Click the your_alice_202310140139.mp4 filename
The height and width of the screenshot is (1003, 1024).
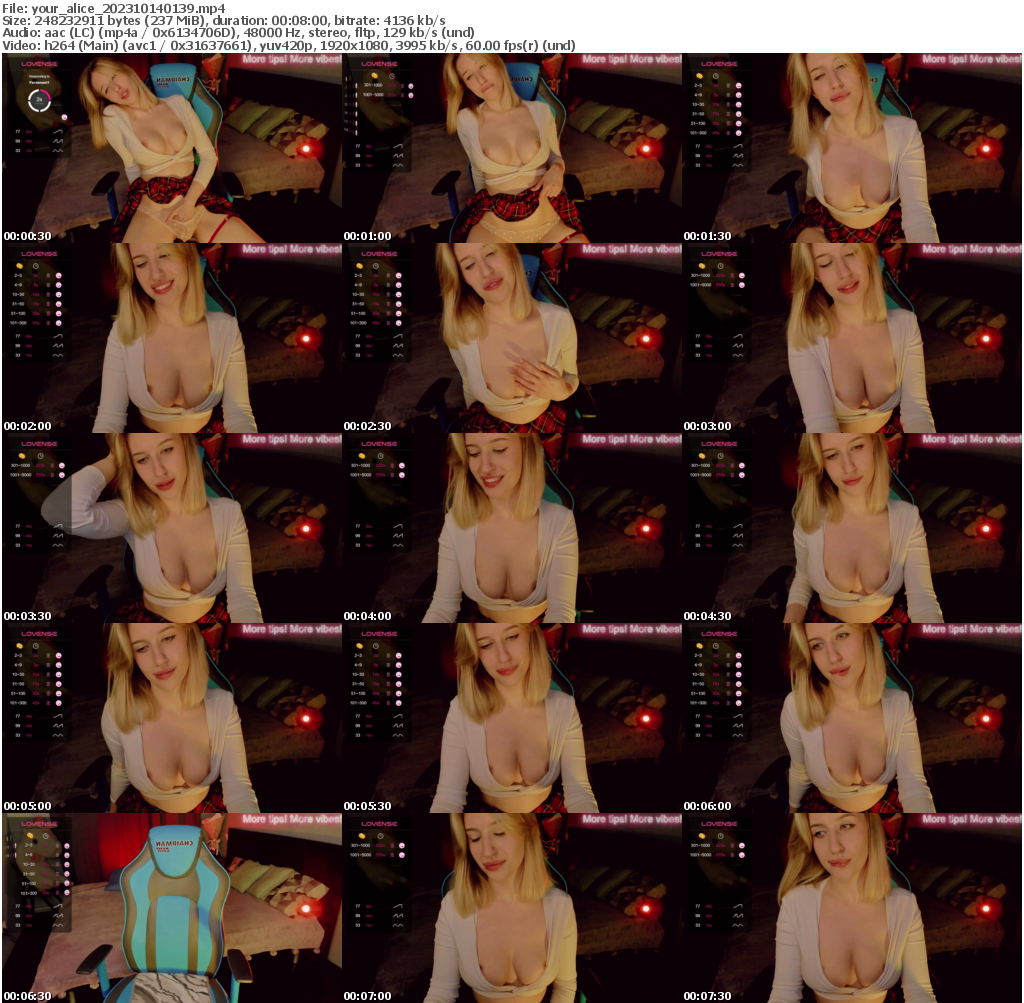[x=112, y=8]
